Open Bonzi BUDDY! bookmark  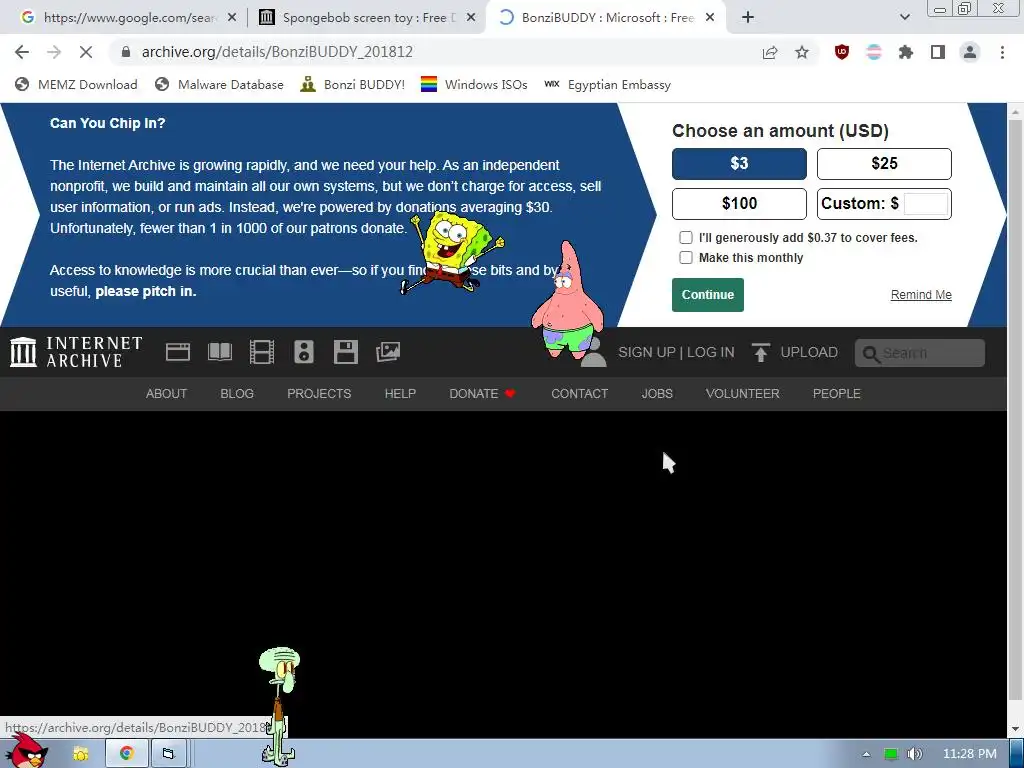pyautogui.click(x=353, y=85)
